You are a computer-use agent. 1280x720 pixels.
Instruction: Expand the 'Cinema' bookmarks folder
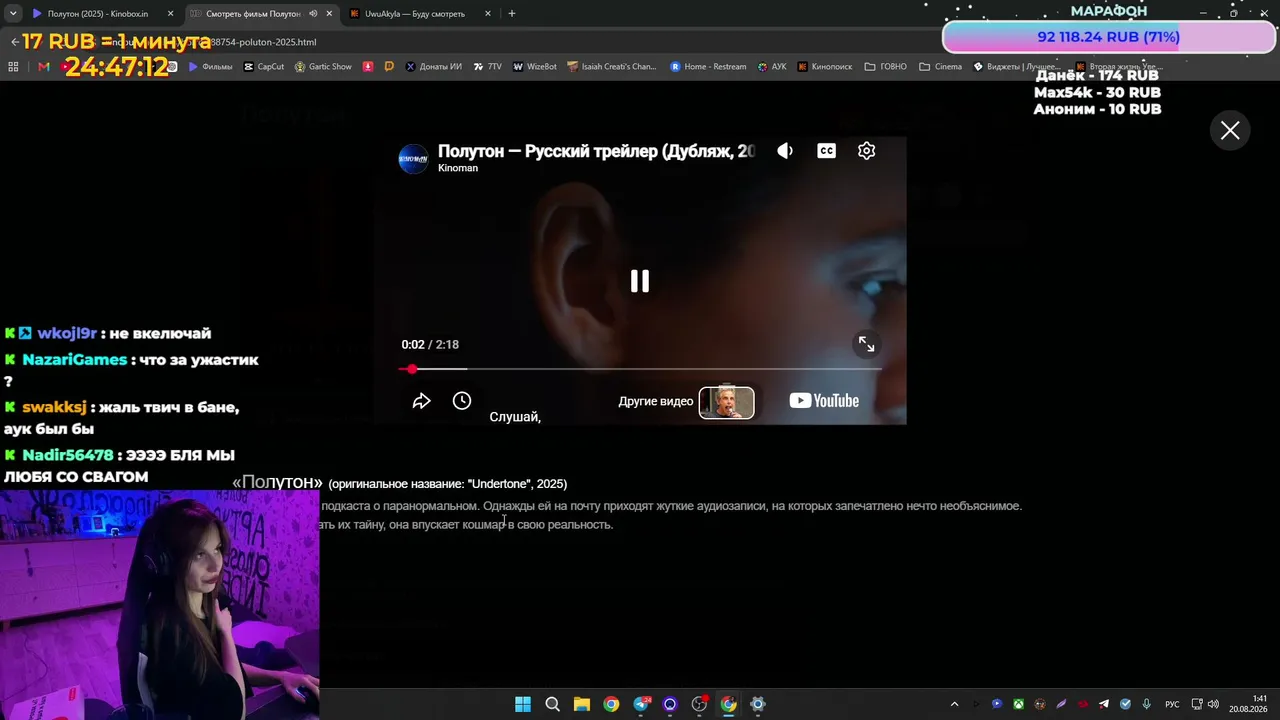coord(940,67)
